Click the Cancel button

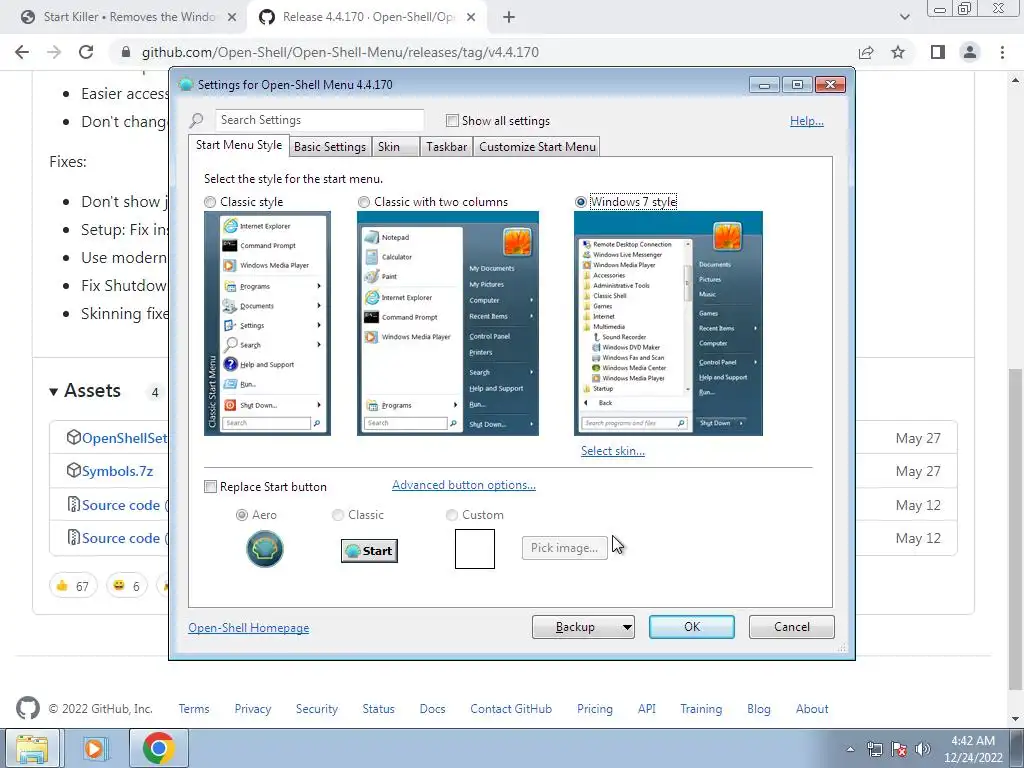pyautogui.click(x=792, y=627)
